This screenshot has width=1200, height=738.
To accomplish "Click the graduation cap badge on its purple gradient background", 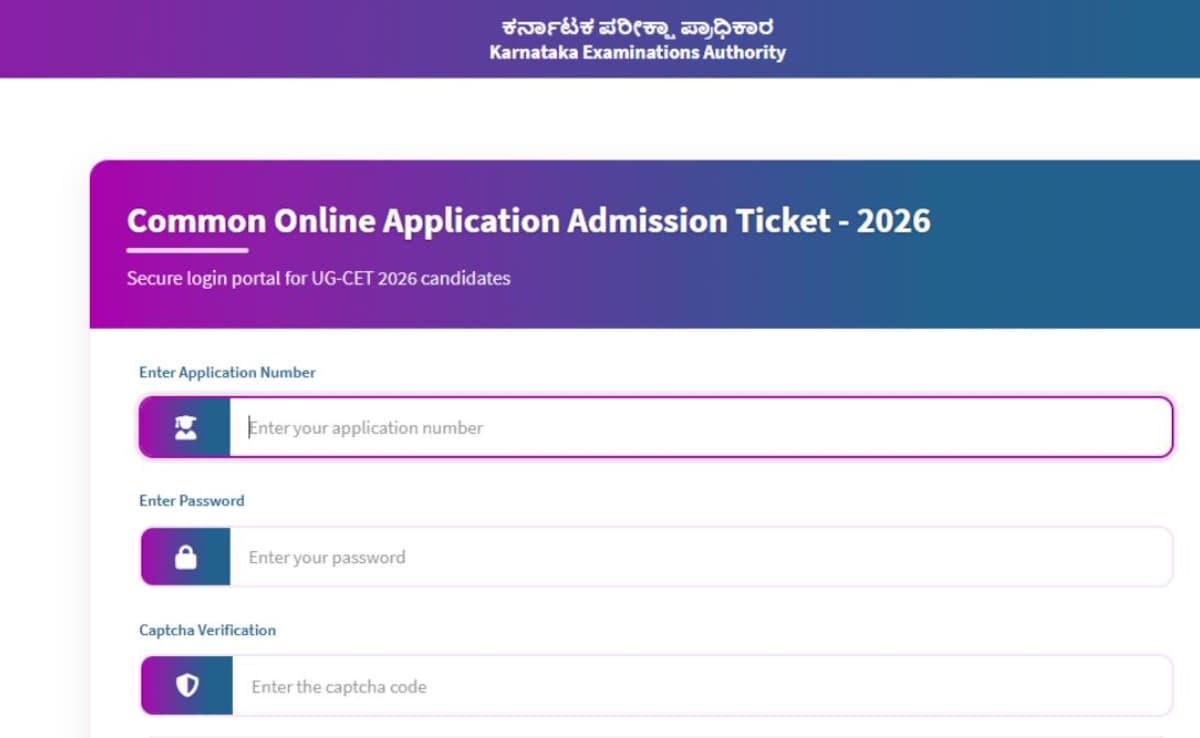I will pyautogui.click(x=185, y=426).
